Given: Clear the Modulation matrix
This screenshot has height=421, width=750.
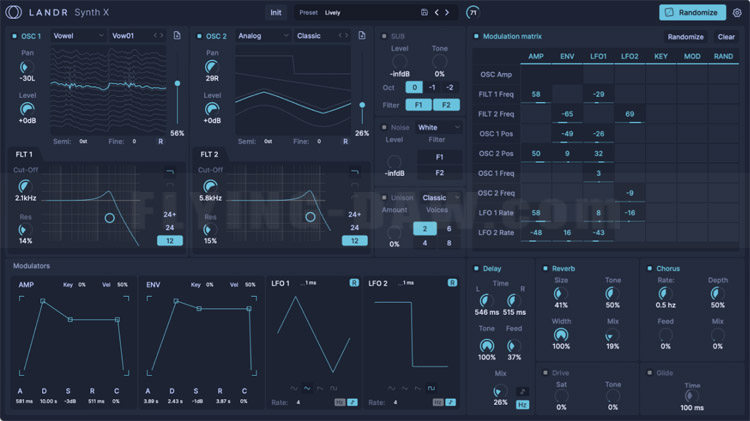Looking at the screenshot, I should coord(726,36).
